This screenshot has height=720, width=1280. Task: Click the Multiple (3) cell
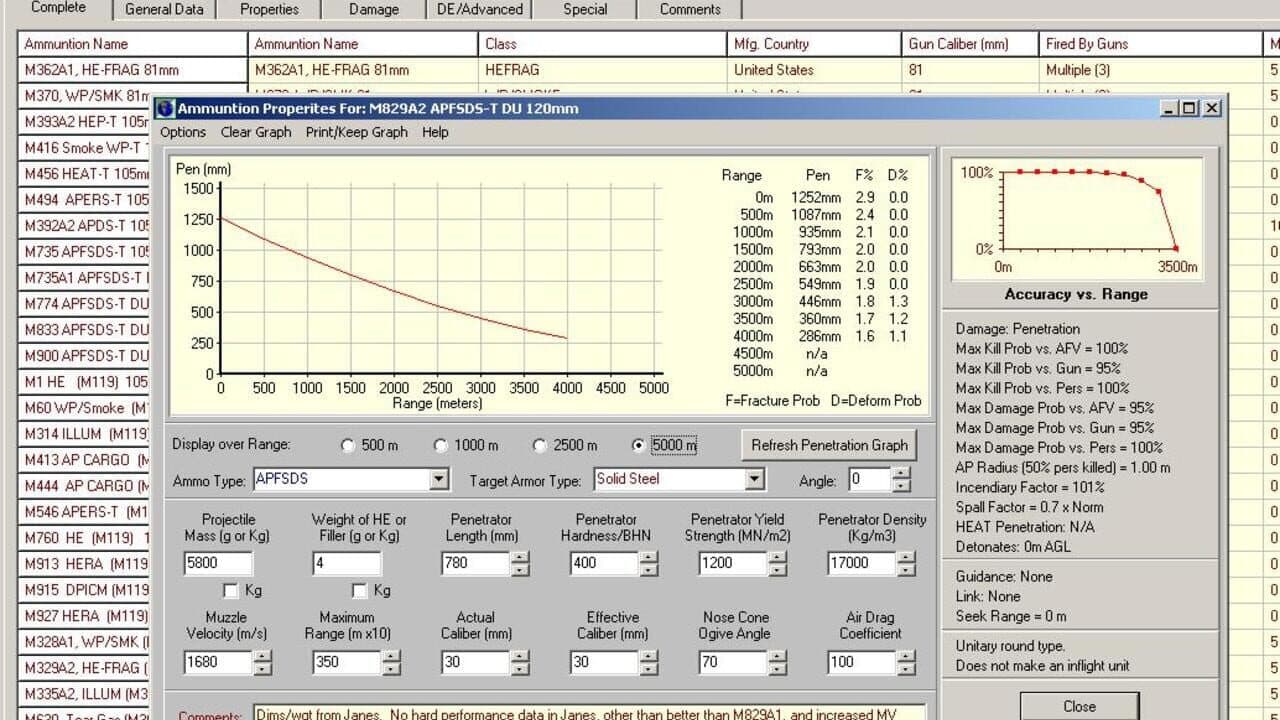tap(1151, 70)
